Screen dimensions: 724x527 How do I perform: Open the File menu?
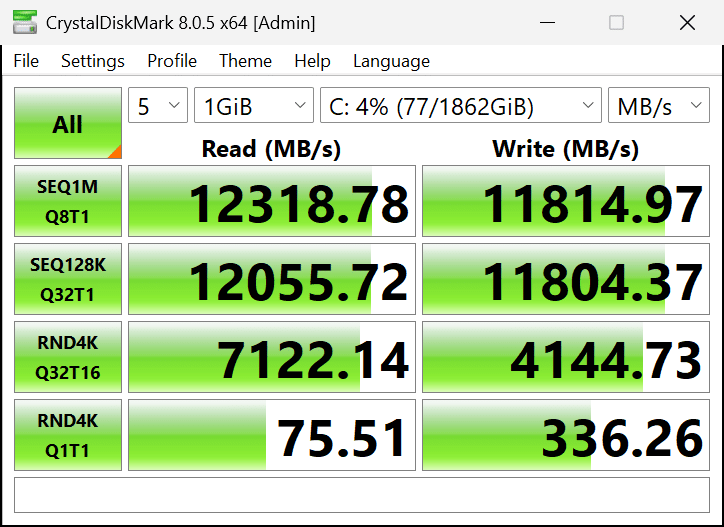[x=26, y=61]
